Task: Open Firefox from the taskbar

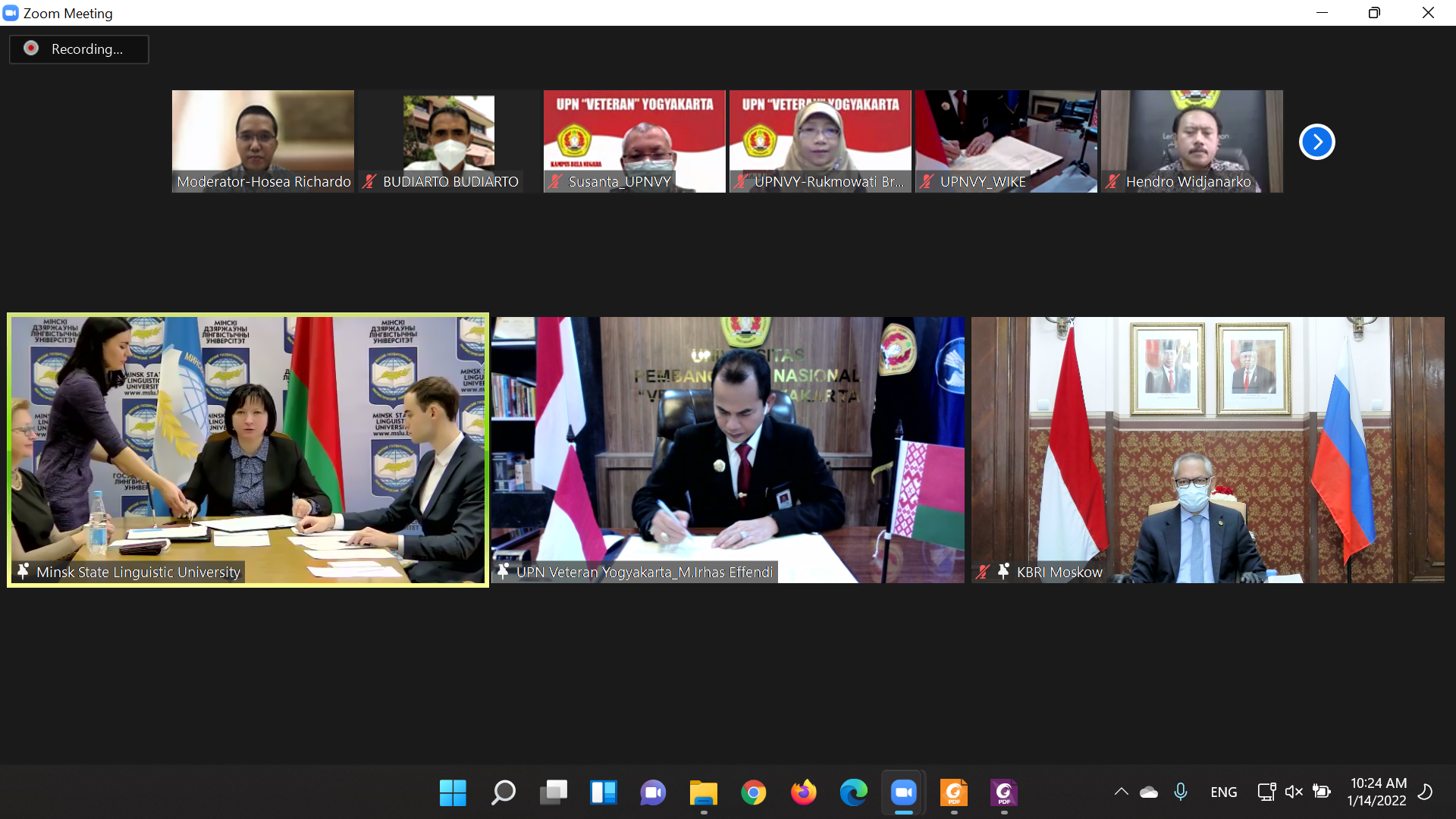Action: click(x=805, y=792)
